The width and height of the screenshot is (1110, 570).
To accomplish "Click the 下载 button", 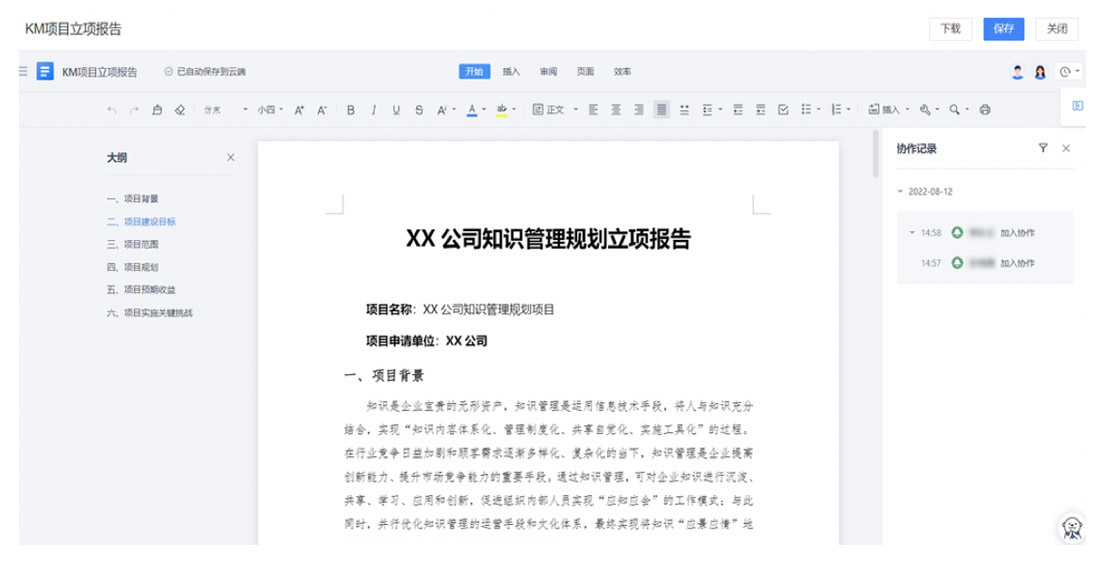I will pyautogui.click(x=950, y=29).
